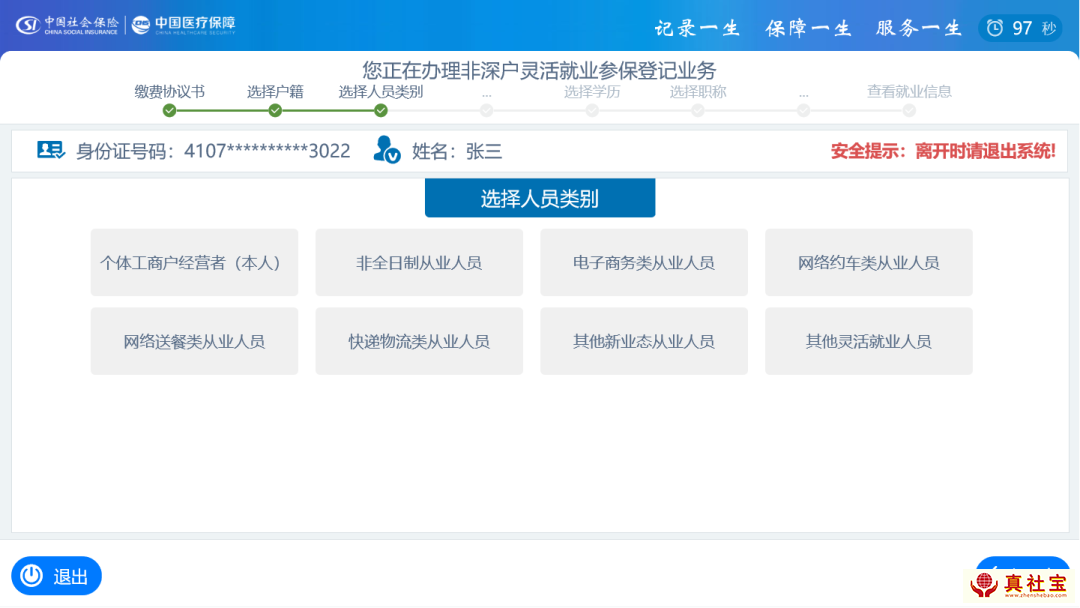Click the 真社宝 logo in bottom corner
The width and height of the screenshot is (1080, 608).
pos(1020,585)
